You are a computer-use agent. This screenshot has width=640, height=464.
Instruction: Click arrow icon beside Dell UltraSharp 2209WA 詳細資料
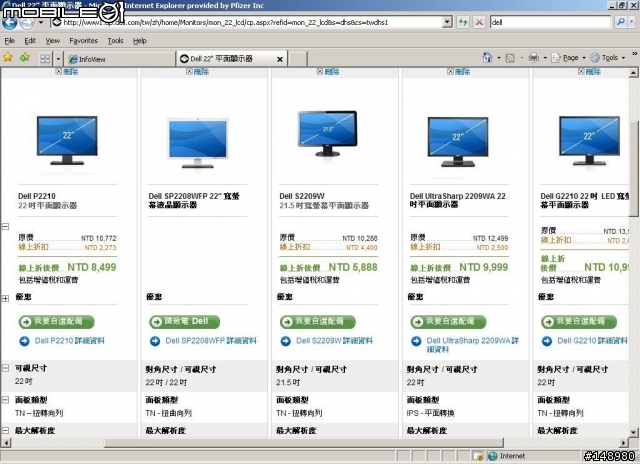pos(416,341)
